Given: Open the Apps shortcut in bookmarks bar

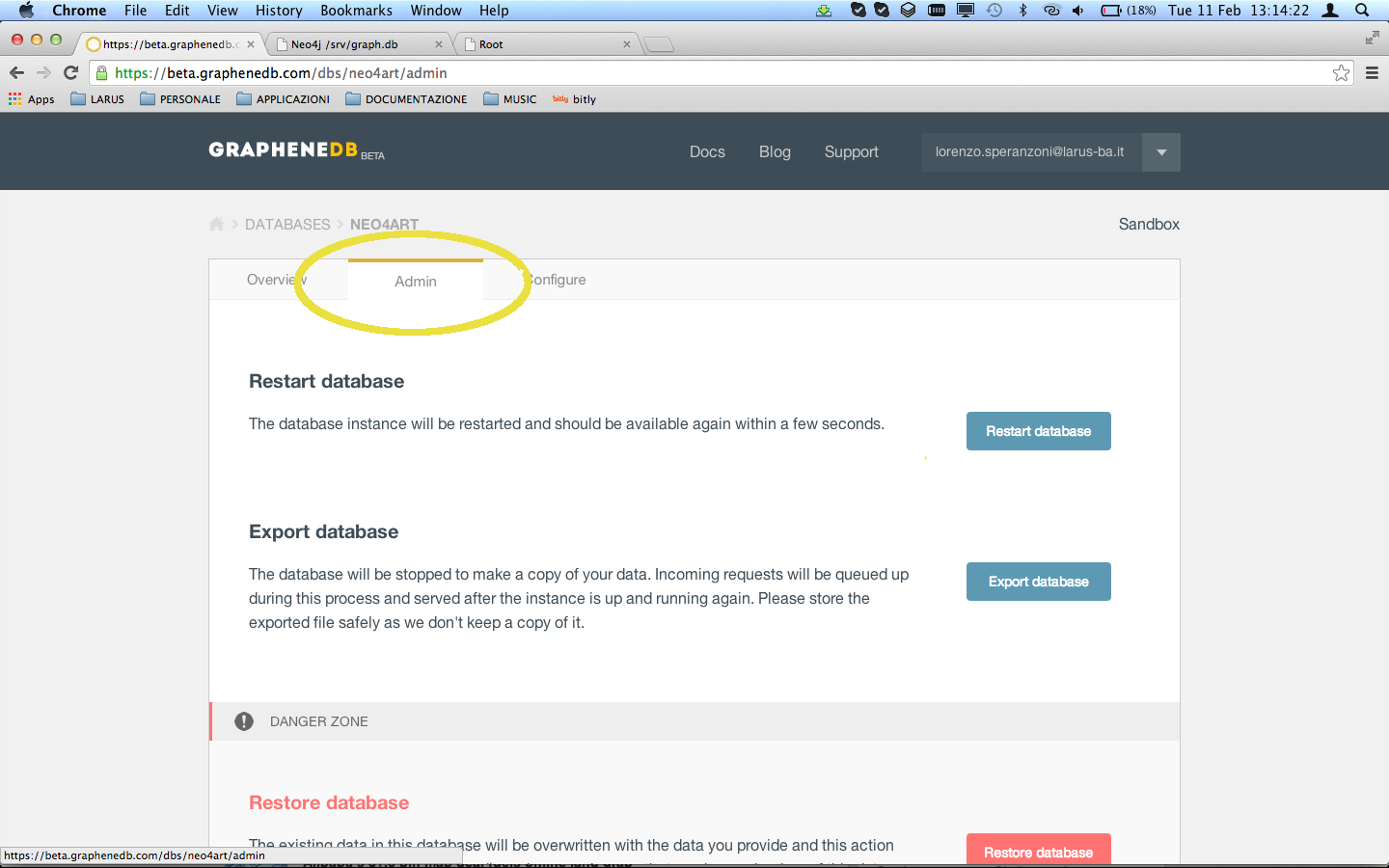Looking at the screenshot, I should 31,99.
